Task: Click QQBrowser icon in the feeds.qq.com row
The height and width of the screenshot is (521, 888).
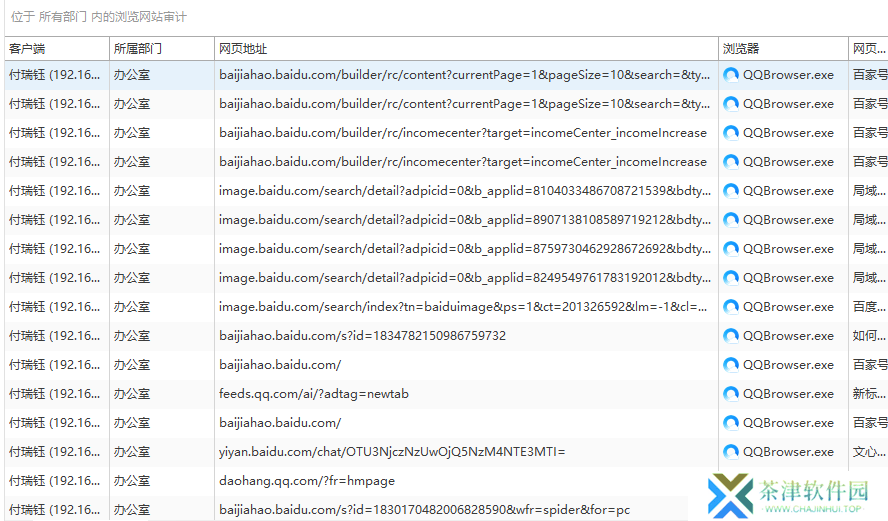Action: tap(731, 394)
